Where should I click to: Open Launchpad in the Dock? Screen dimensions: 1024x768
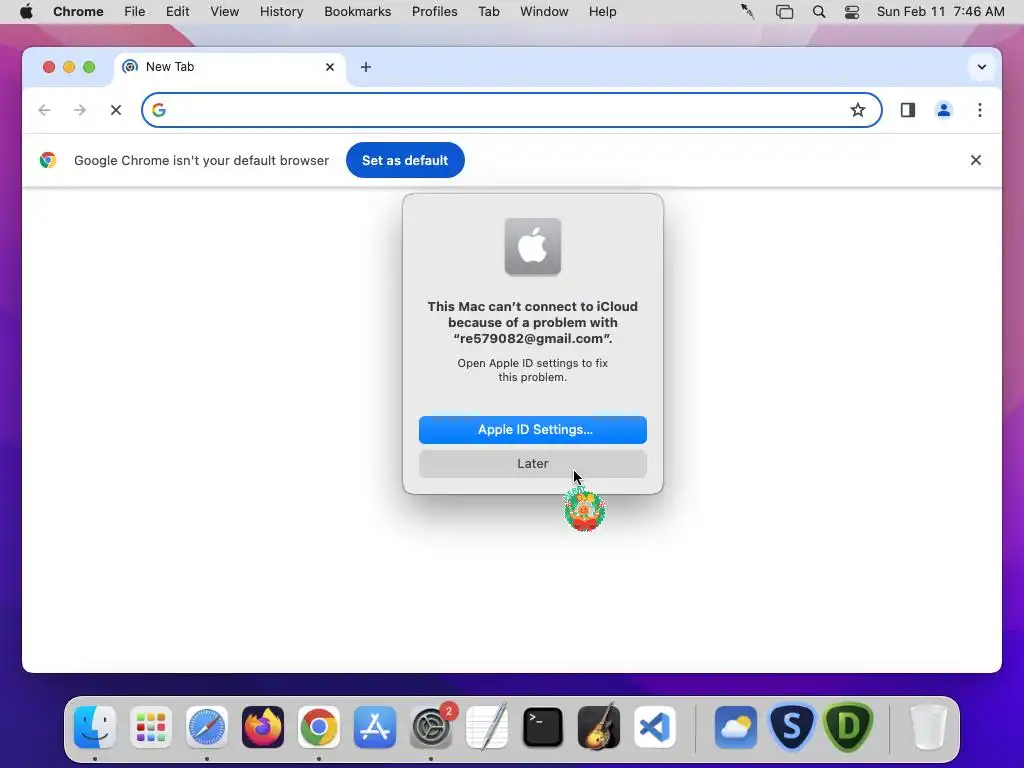click(151, 727)
